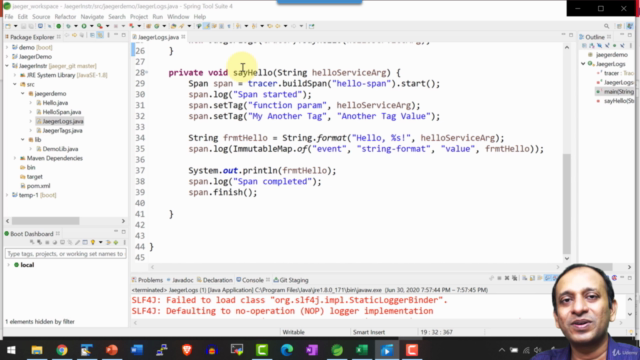Toggle Sort in the Outline toolbar

click(592, 46)
